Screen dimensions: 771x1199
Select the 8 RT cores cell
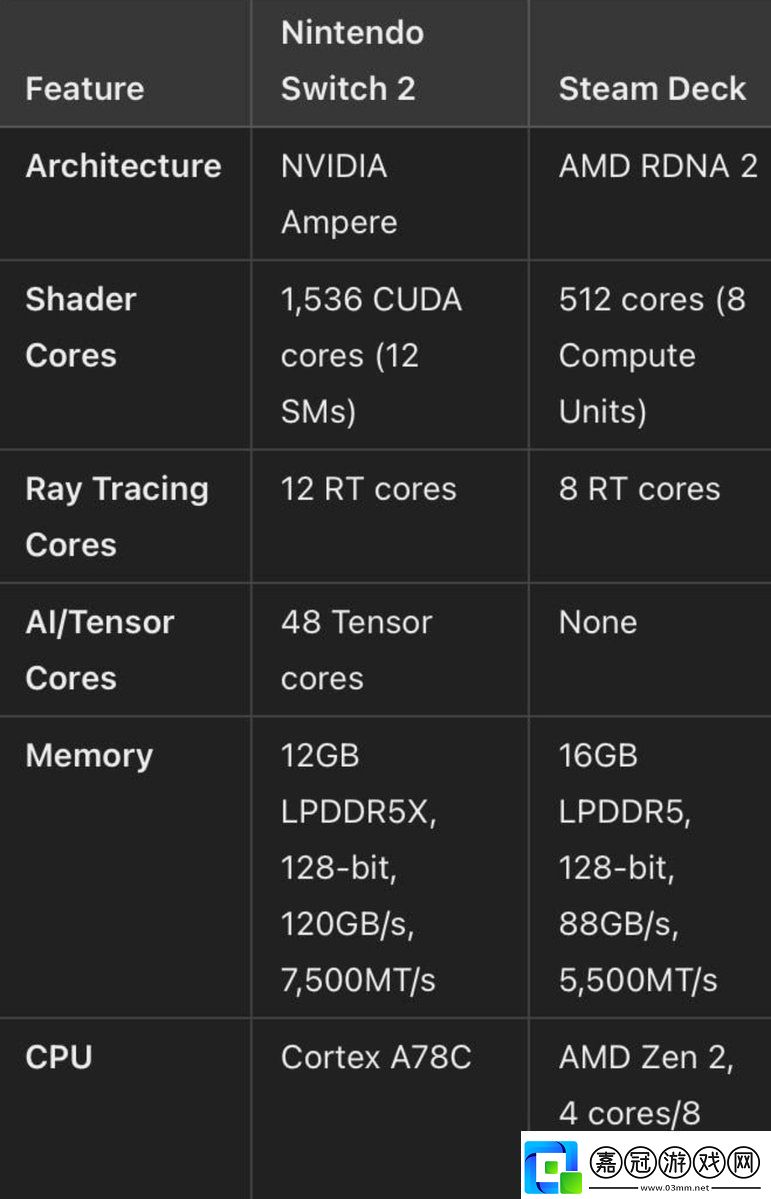coord(639,489)
